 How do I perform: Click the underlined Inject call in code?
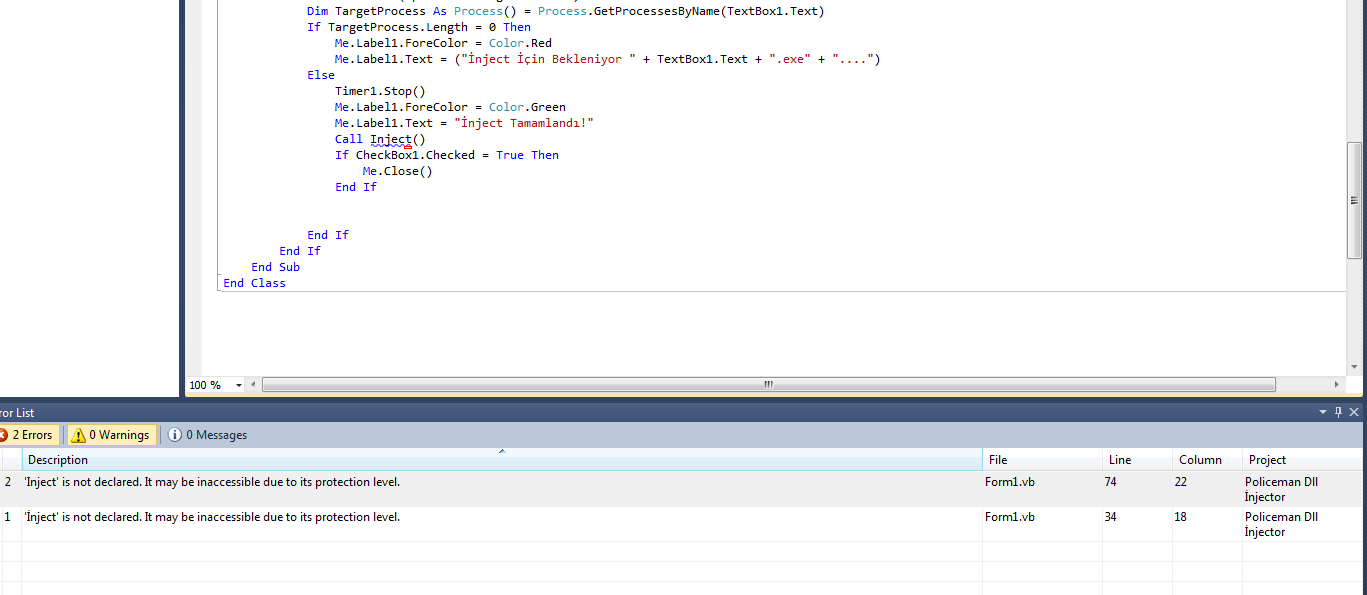pos(390,139)
